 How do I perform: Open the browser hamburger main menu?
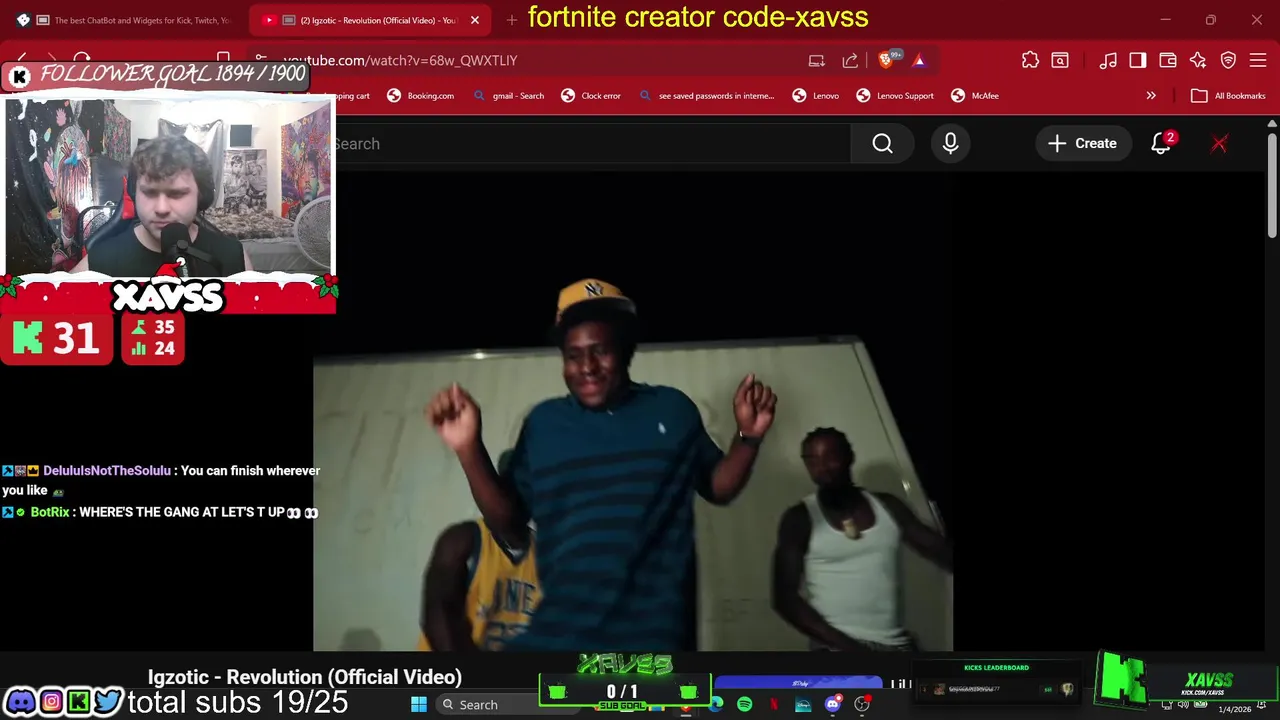pos(1259,61)
